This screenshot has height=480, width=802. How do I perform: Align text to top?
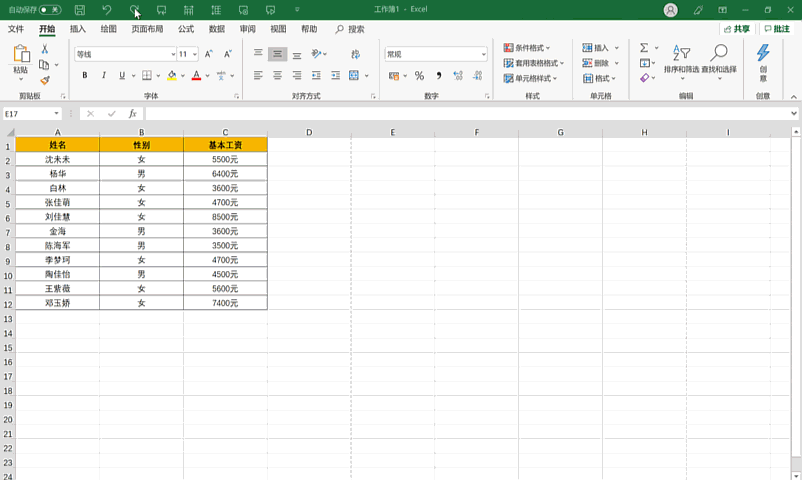coord(258,53)
